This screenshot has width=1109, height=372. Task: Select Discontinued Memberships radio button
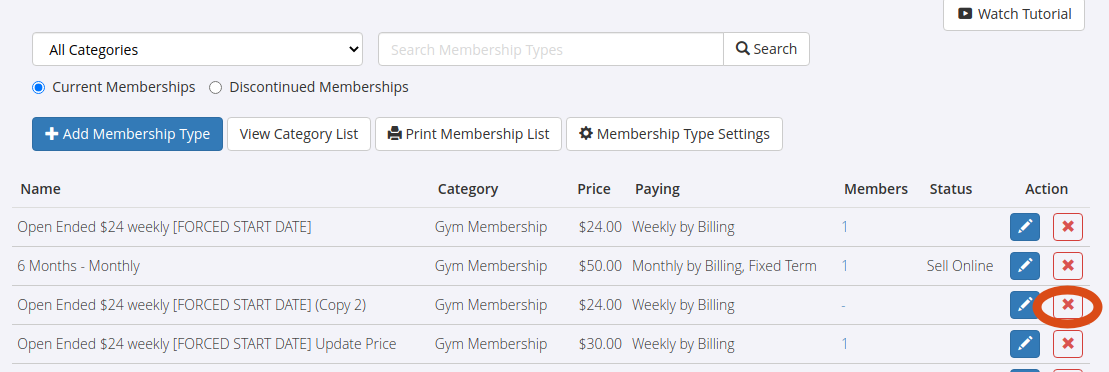tap(216, 88)
